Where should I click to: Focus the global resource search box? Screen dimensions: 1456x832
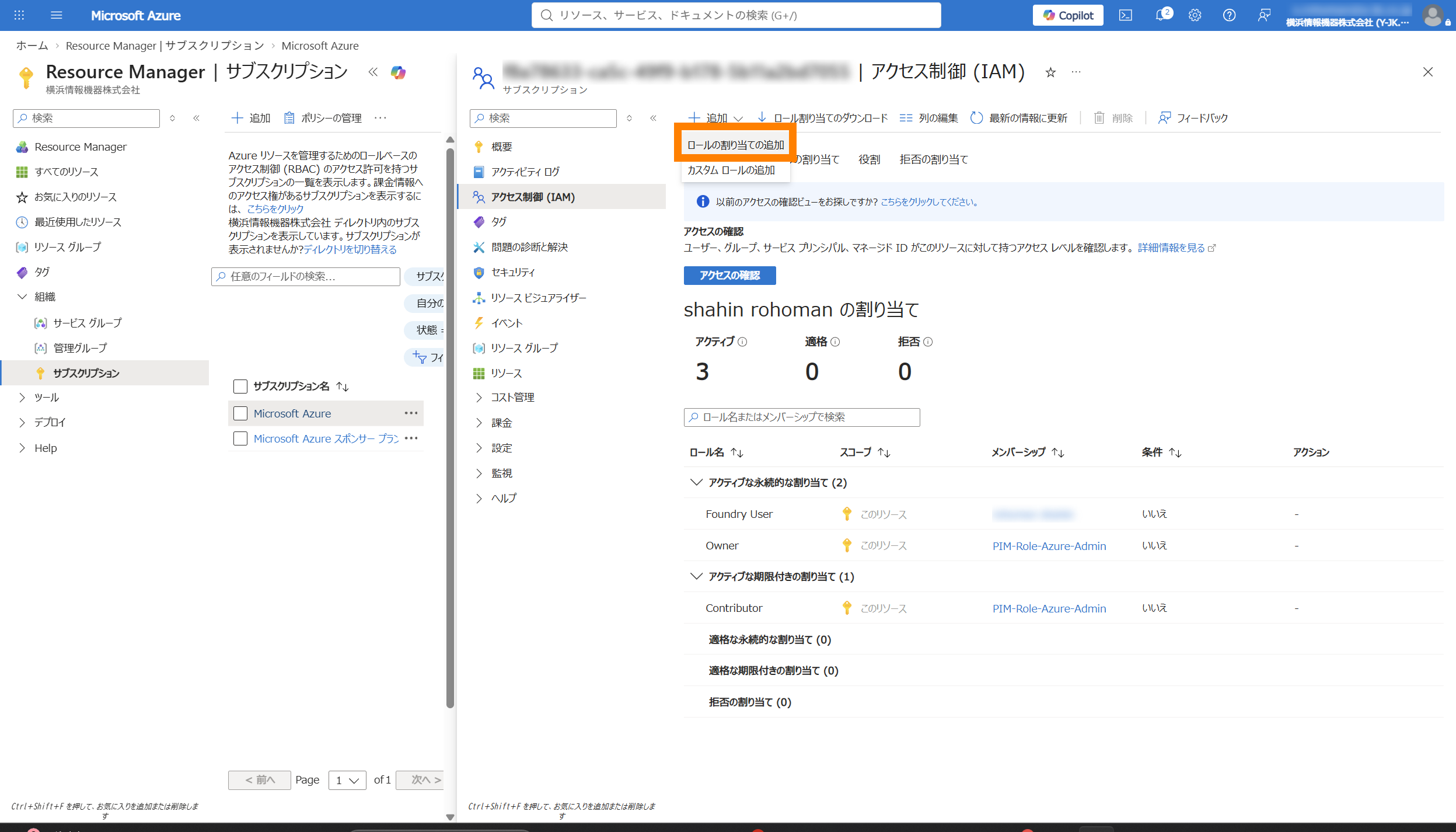click(x=736, y=15)
